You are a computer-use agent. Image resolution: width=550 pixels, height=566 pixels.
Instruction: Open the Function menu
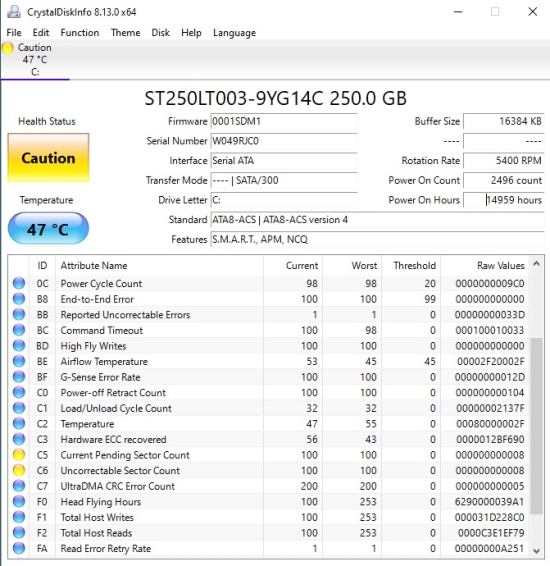click(80, 33)
